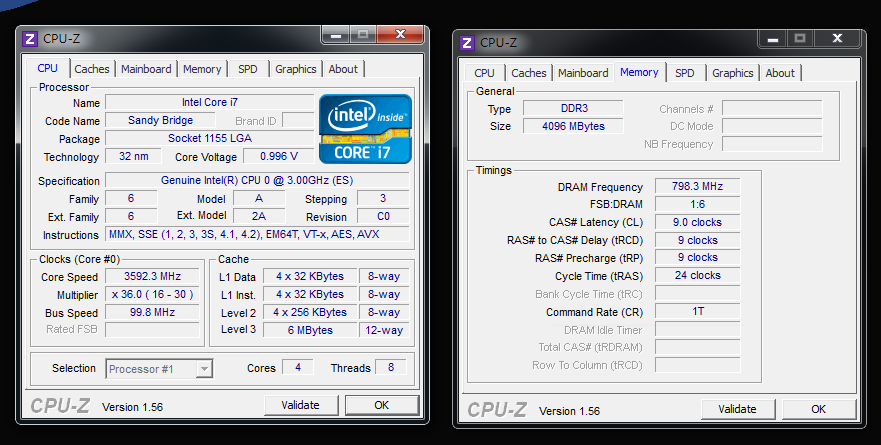Click the Core Voltage value '0.996 V'
This screenshot has width=881, height=445.
[279, 156]
